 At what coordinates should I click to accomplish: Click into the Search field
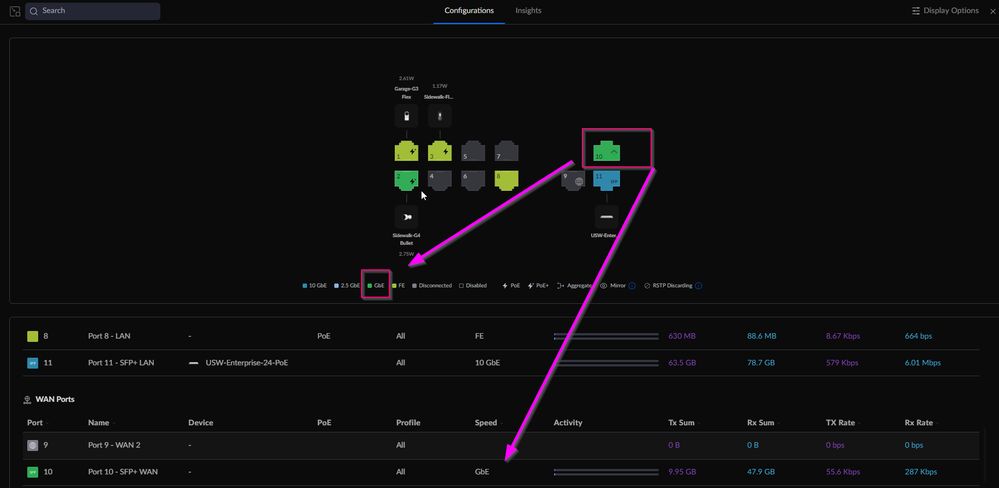[95, 11]
